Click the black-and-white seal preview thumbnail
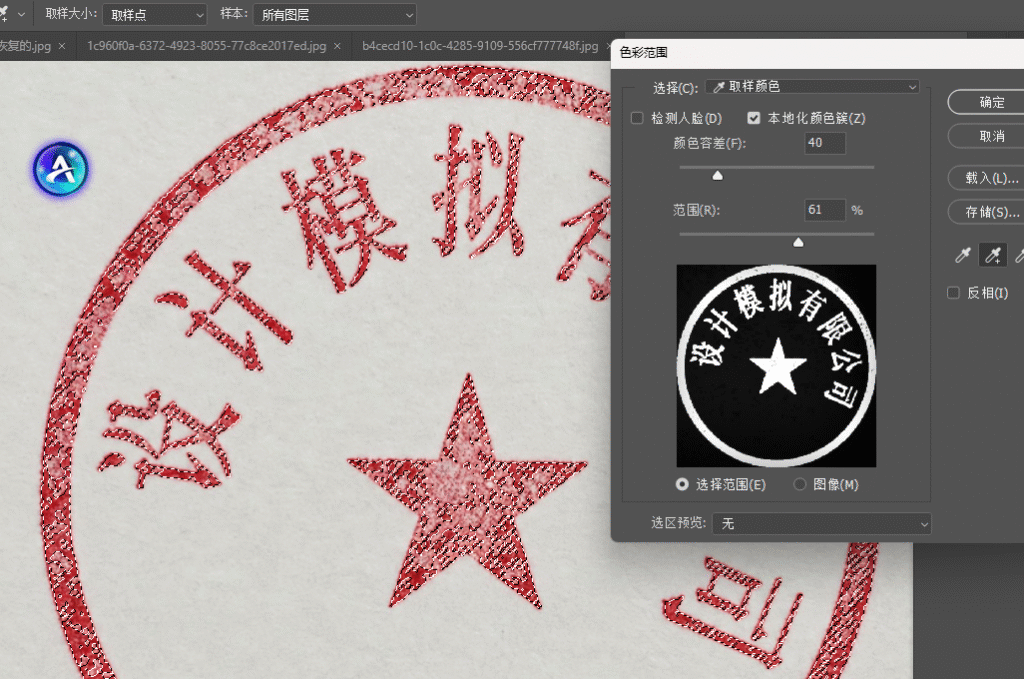This screenshot has height=679, width=1024. (x=776, y=366)
